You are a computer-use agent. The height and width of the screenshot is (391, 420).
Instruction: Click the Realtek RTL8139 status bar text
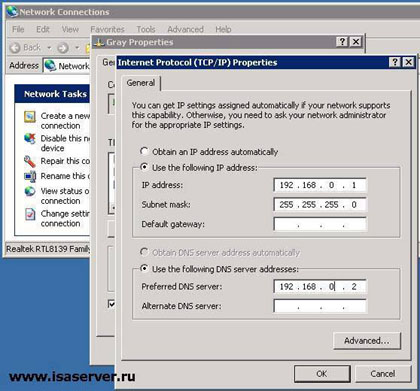click(48, 249)
